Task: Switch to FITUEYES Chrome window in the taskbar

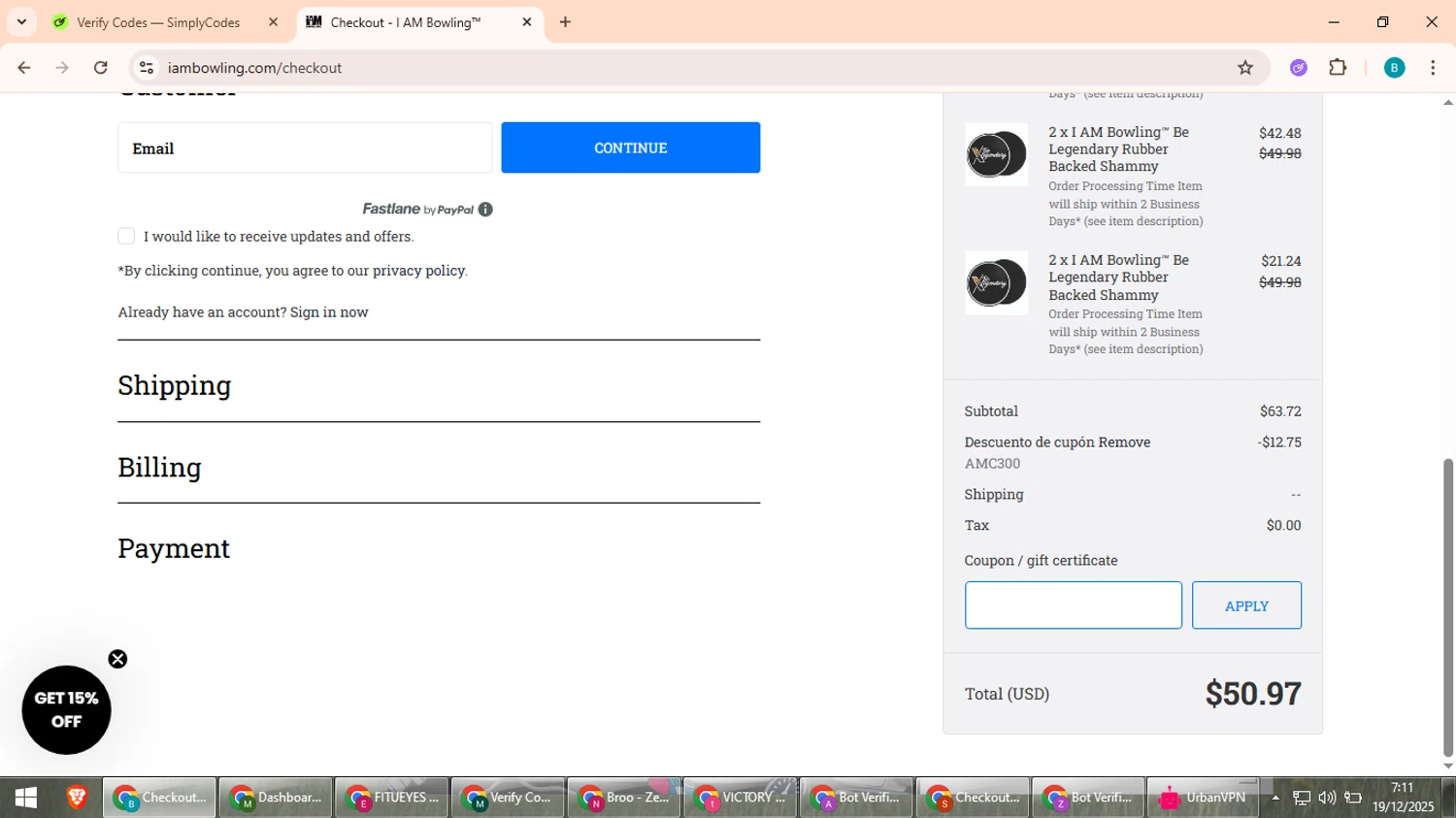Action: 392,798
